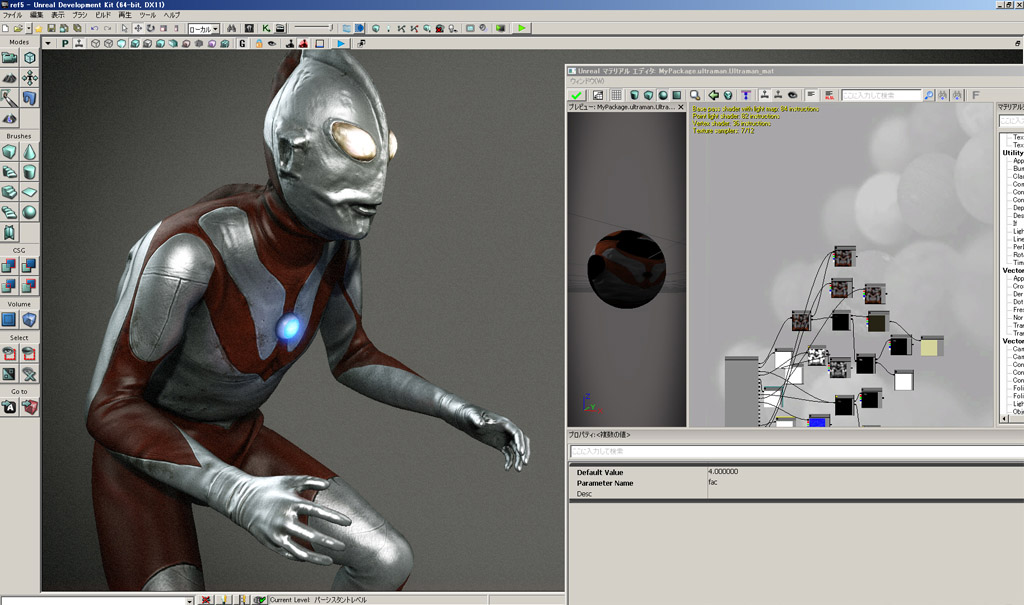Screen dimensions: 1024x605
Task: Click CSG Deintersect button
Action: [x=29, y=286]
